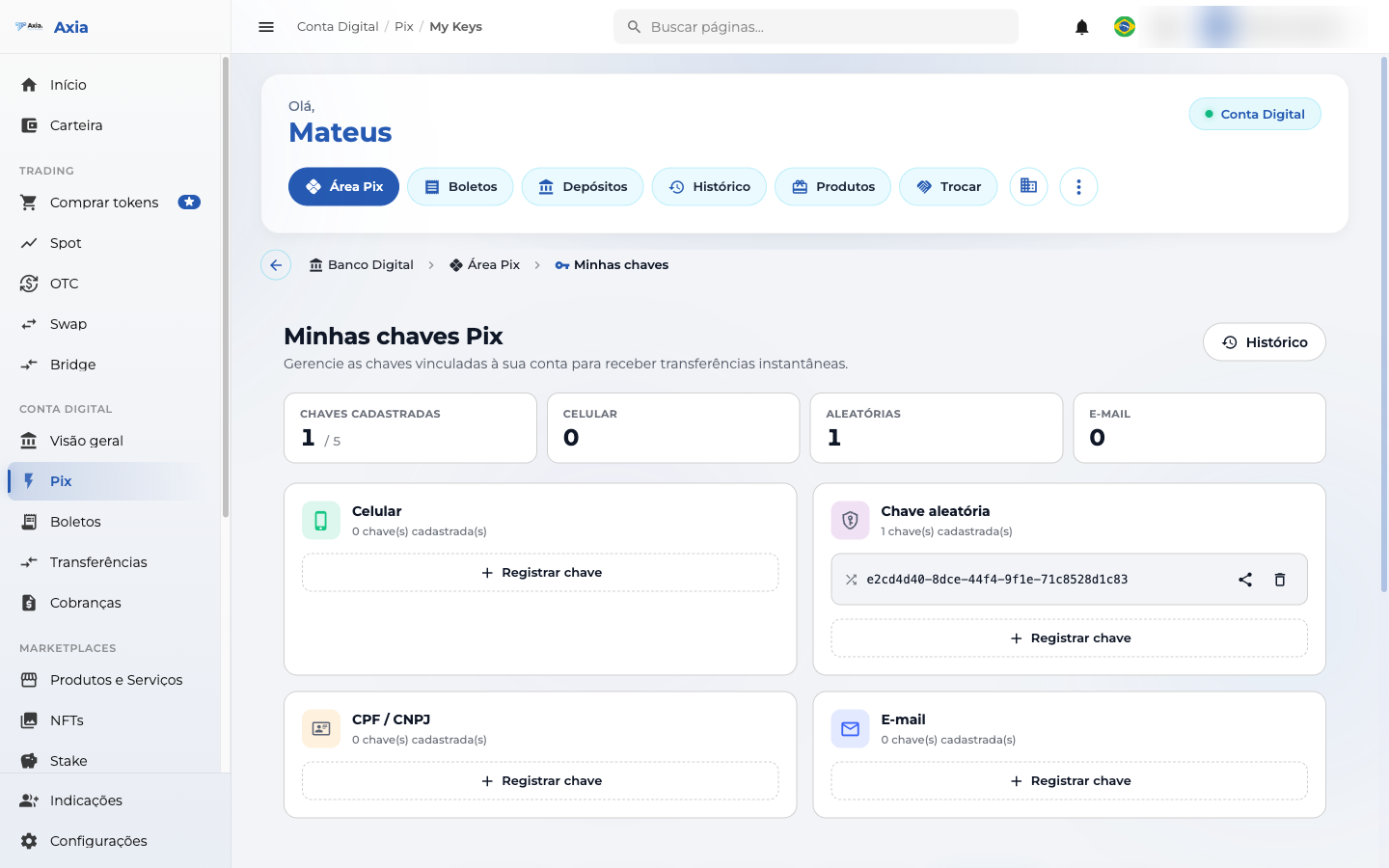Screen dimensions: 1389x868
Task: Open Boletos in sidebar
Action: click(x=110, y=522)
